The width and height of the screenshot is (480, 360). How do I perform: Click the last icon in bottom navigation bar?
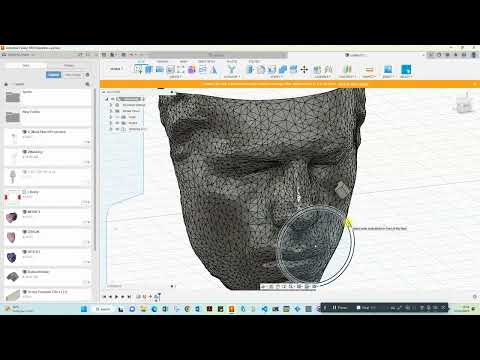pyautogui.click(x=313, y=286)
